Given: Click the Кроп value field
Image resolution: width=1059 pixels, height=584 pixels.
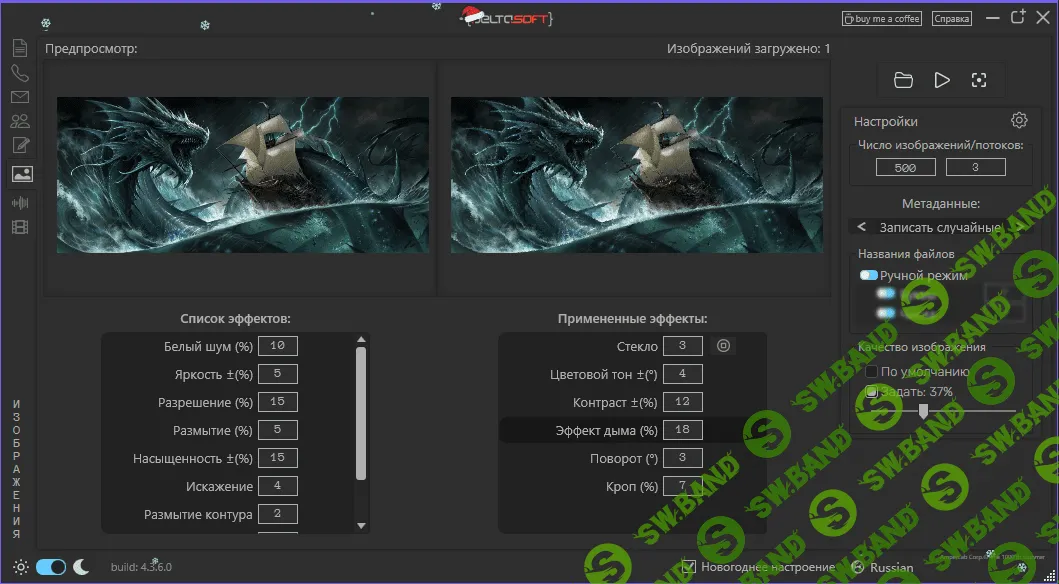Looking at the screenshot, I should pos(683,486).
